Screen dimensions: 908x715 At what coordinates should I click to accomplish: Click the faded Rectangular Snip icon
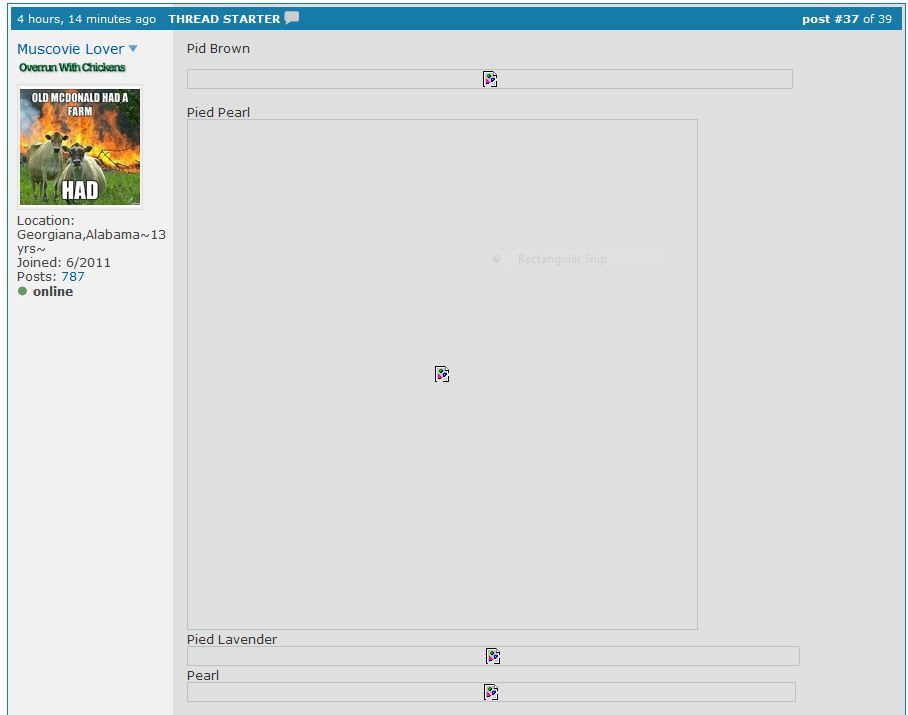(497, 259)
